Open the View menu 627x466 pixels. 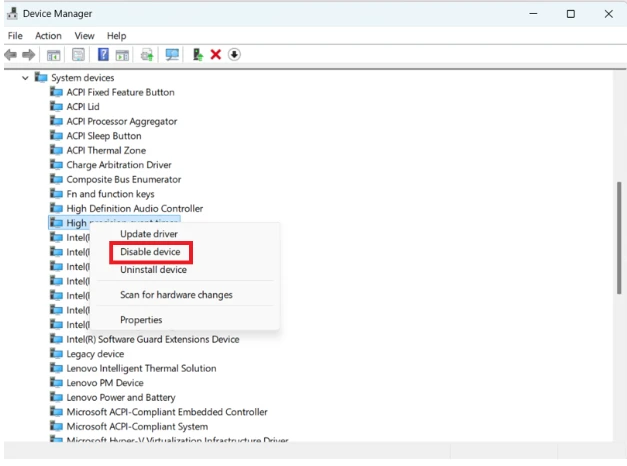click(x=84, y=36)
